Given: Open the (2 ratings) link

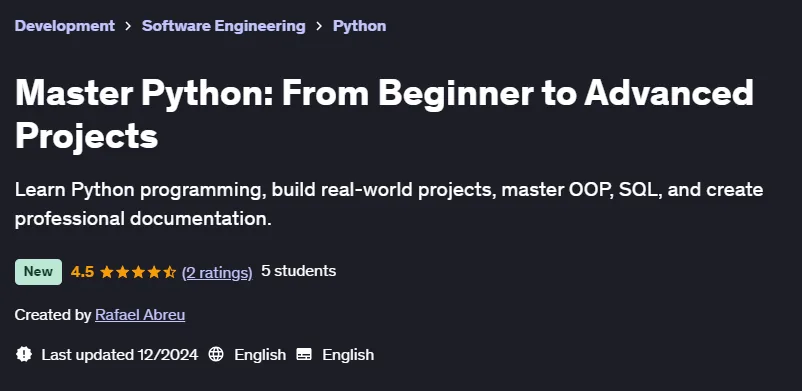Looking at the screenshot, I should pyautogui.click(x=217, y=273).
